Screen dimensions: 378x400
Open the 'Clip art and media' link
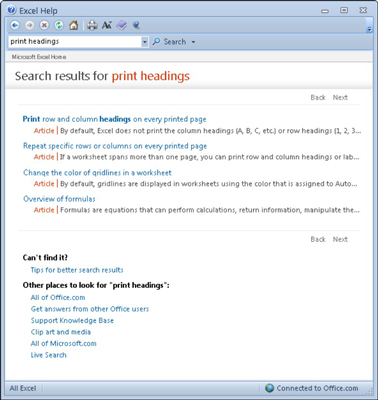click(x=61, y=332)
